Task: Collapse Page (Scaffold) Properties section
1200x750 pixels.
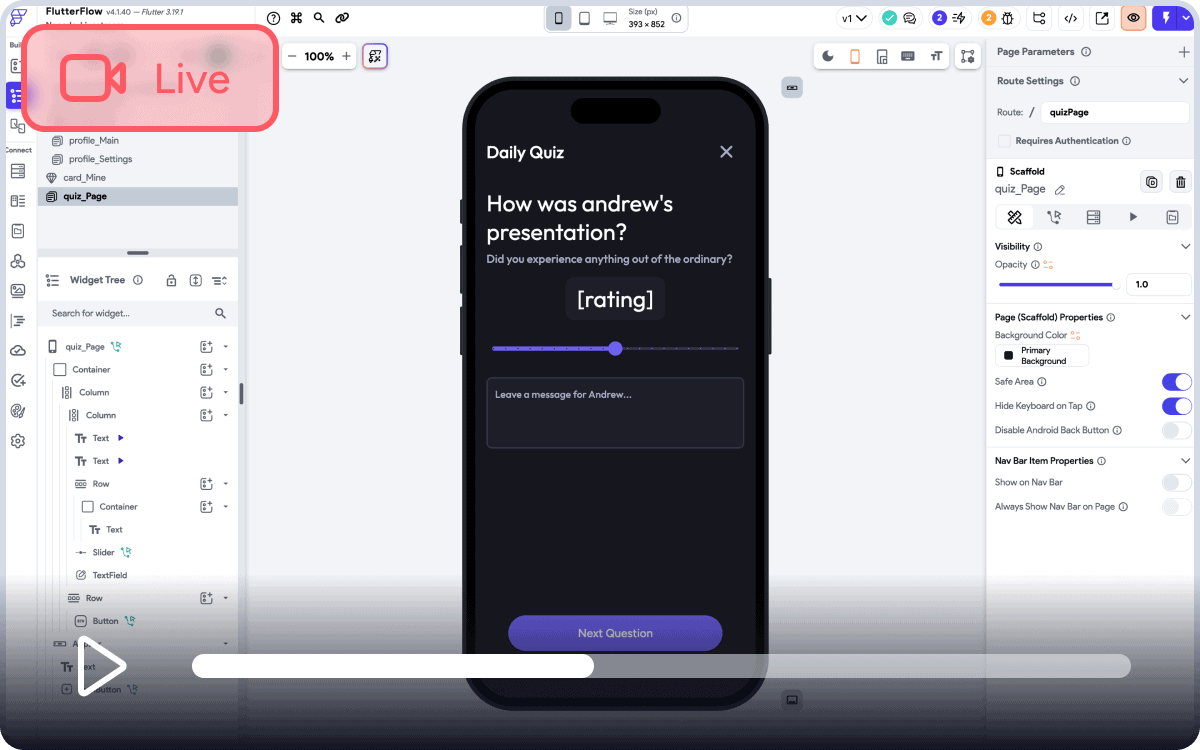Action: click(x=1186, y=317)
